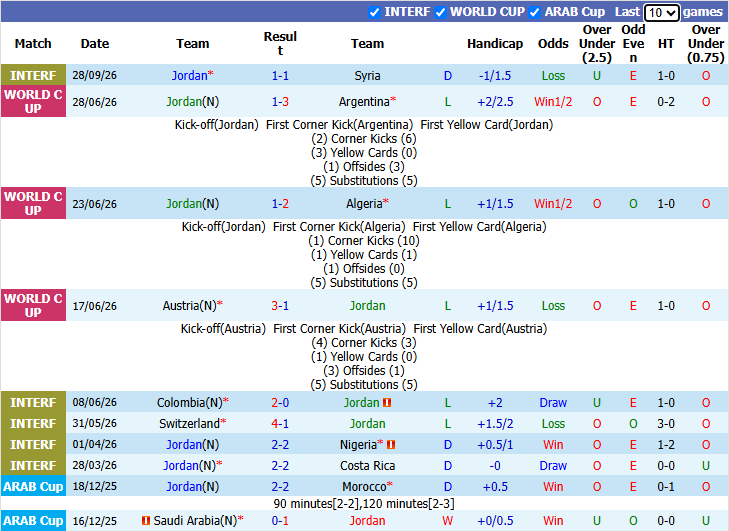729x531 pixels.
Task: Click the 1-2 result against Algeria
Action: coord(280,204)
